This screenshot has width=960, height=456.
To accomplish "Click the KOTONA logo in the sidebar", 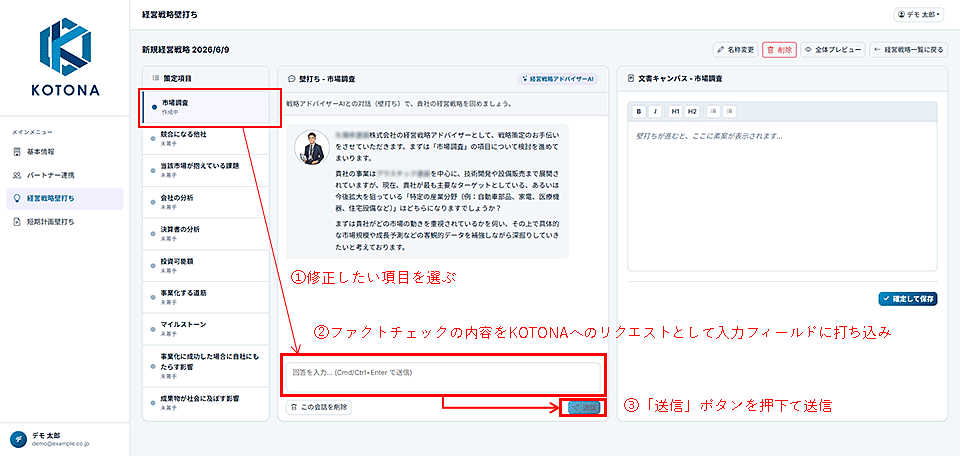I will 65,58.
